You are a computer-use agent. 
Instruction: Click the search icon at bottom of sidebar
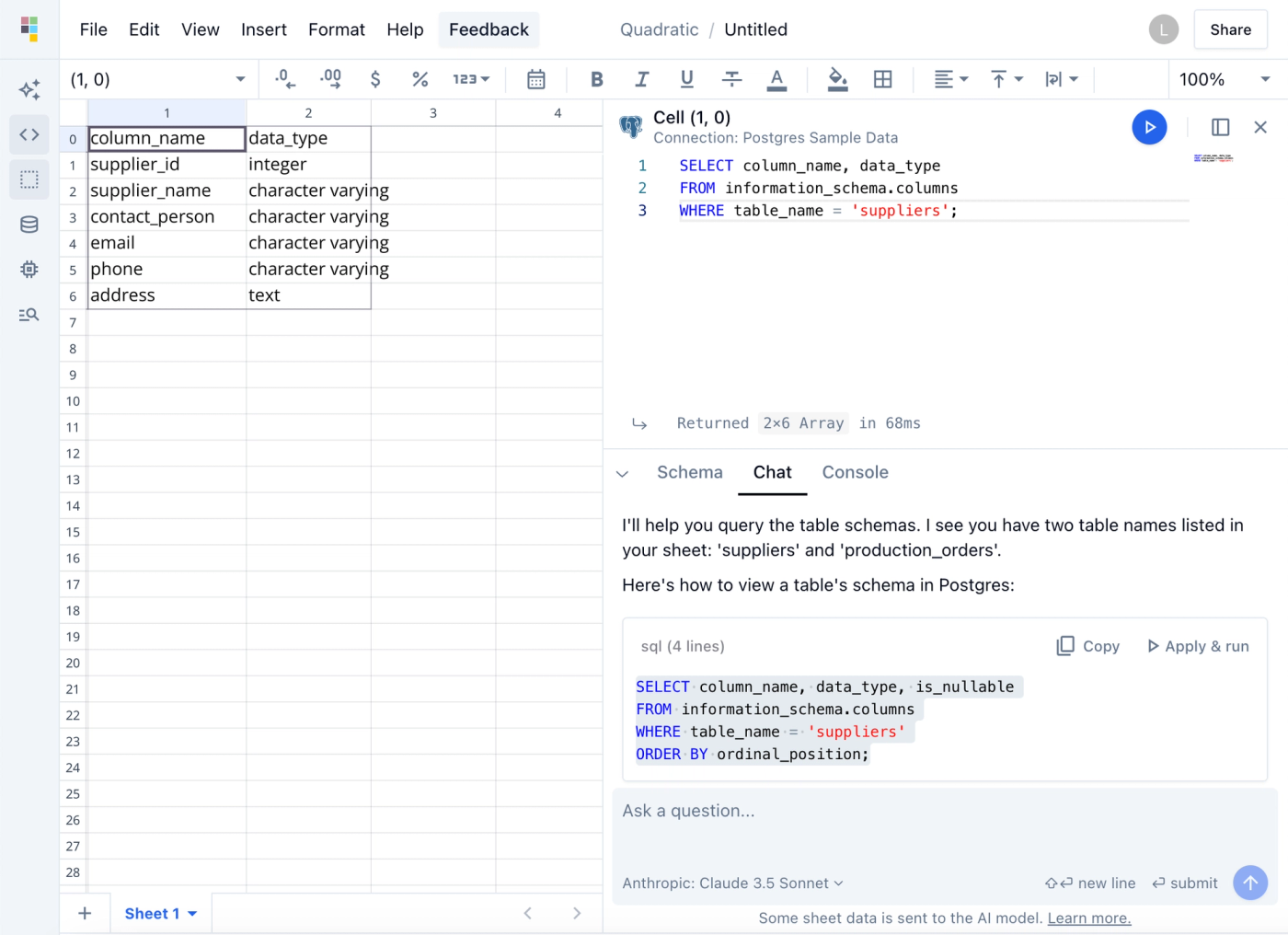(x=29, y=314)
